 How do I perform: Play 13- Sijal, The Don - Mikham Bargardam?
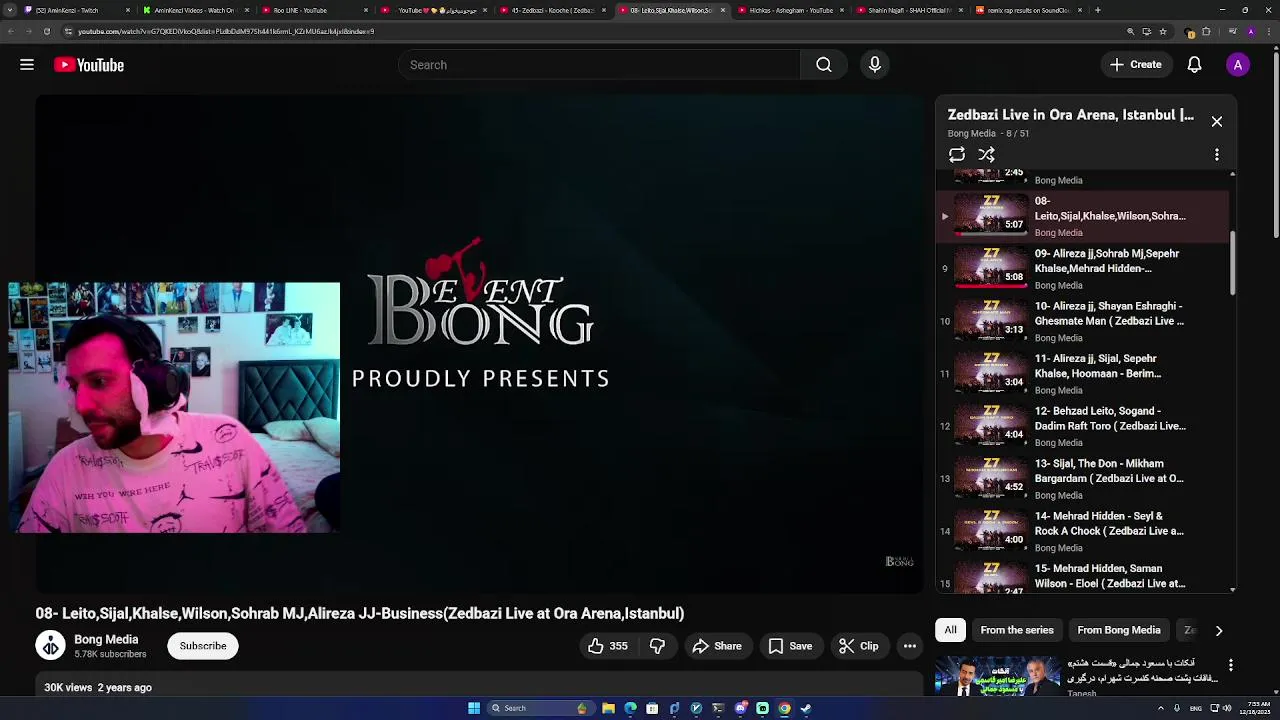click(x=1082, y=478)
